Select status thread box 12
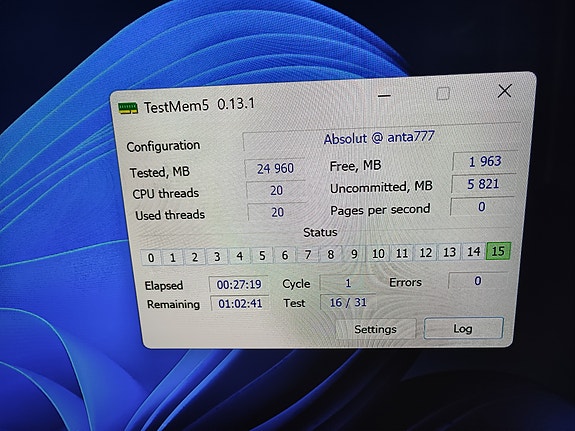Viewport: 575px width, 431px height. [x=425, y=252]
